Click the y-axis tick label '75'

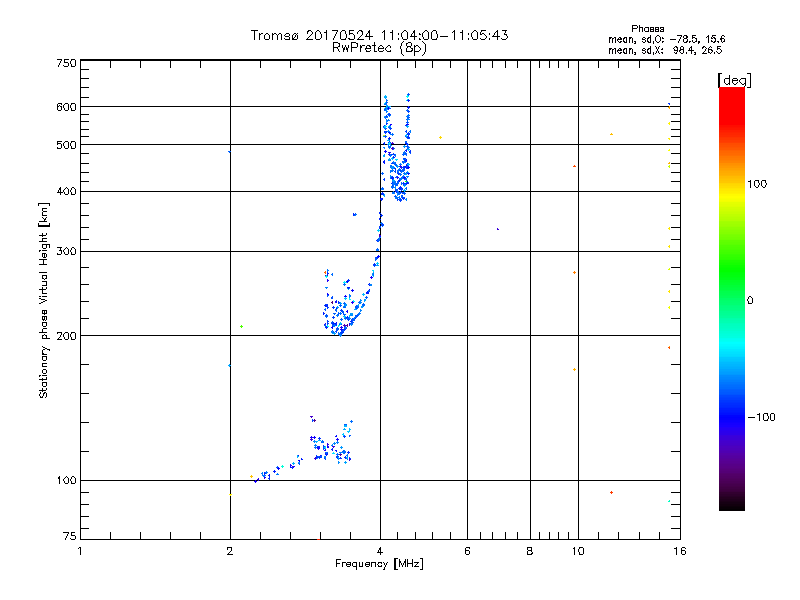tap(70, 536)
